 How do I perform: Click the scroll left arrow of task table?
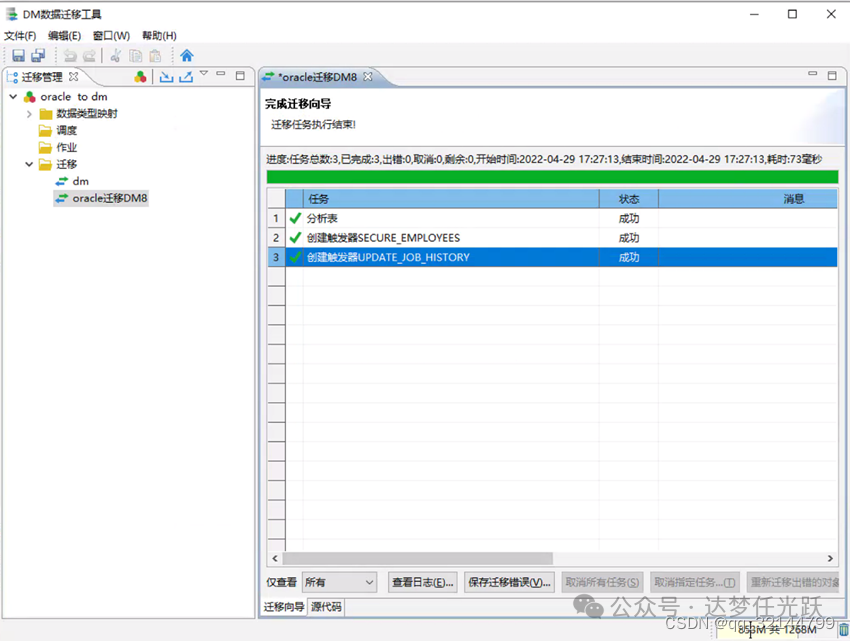[275, 558]
